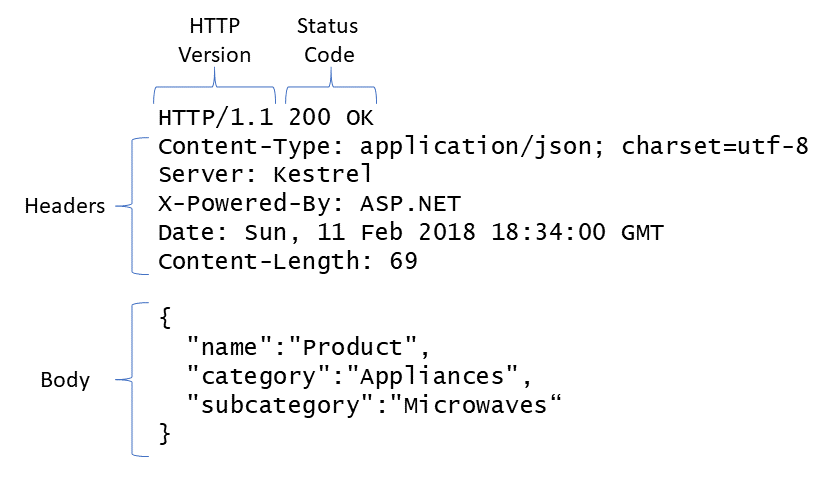
Task: Click the Content-Length: 69 header line
Action: click(287, 263)
